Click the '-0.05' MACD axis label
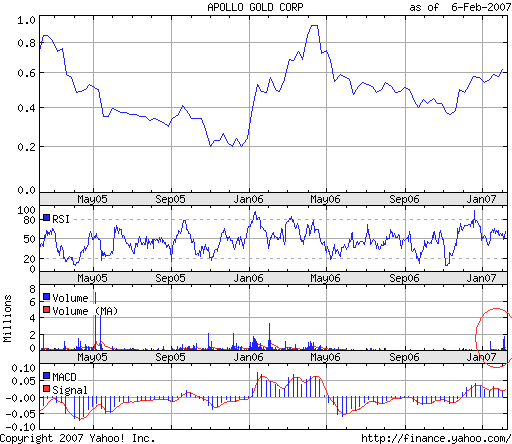512x444 pixels. 21,414
